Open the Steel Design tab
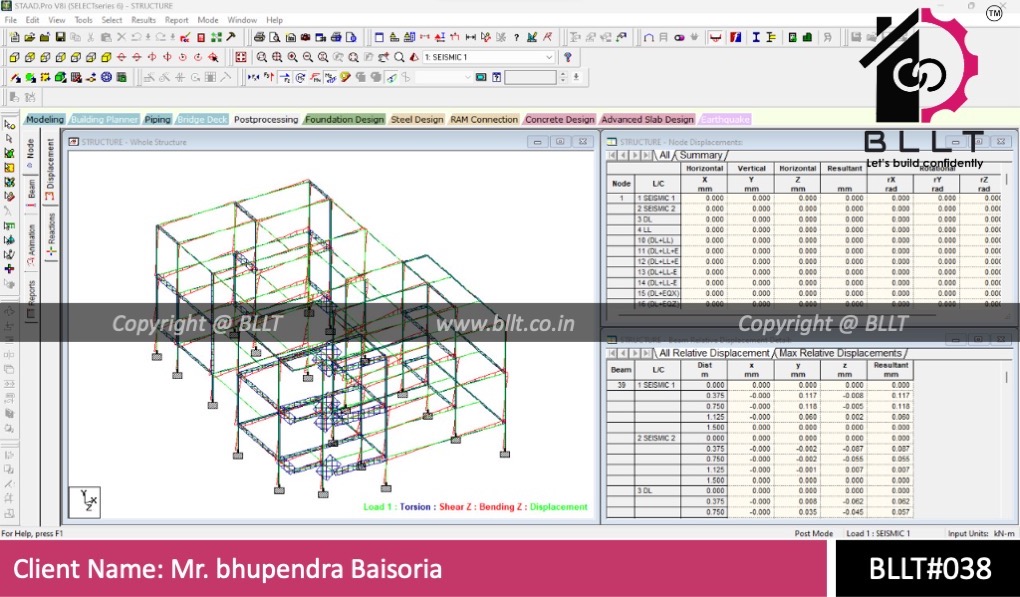Screen dimensions: 1020x597 (x=417, y=120)
